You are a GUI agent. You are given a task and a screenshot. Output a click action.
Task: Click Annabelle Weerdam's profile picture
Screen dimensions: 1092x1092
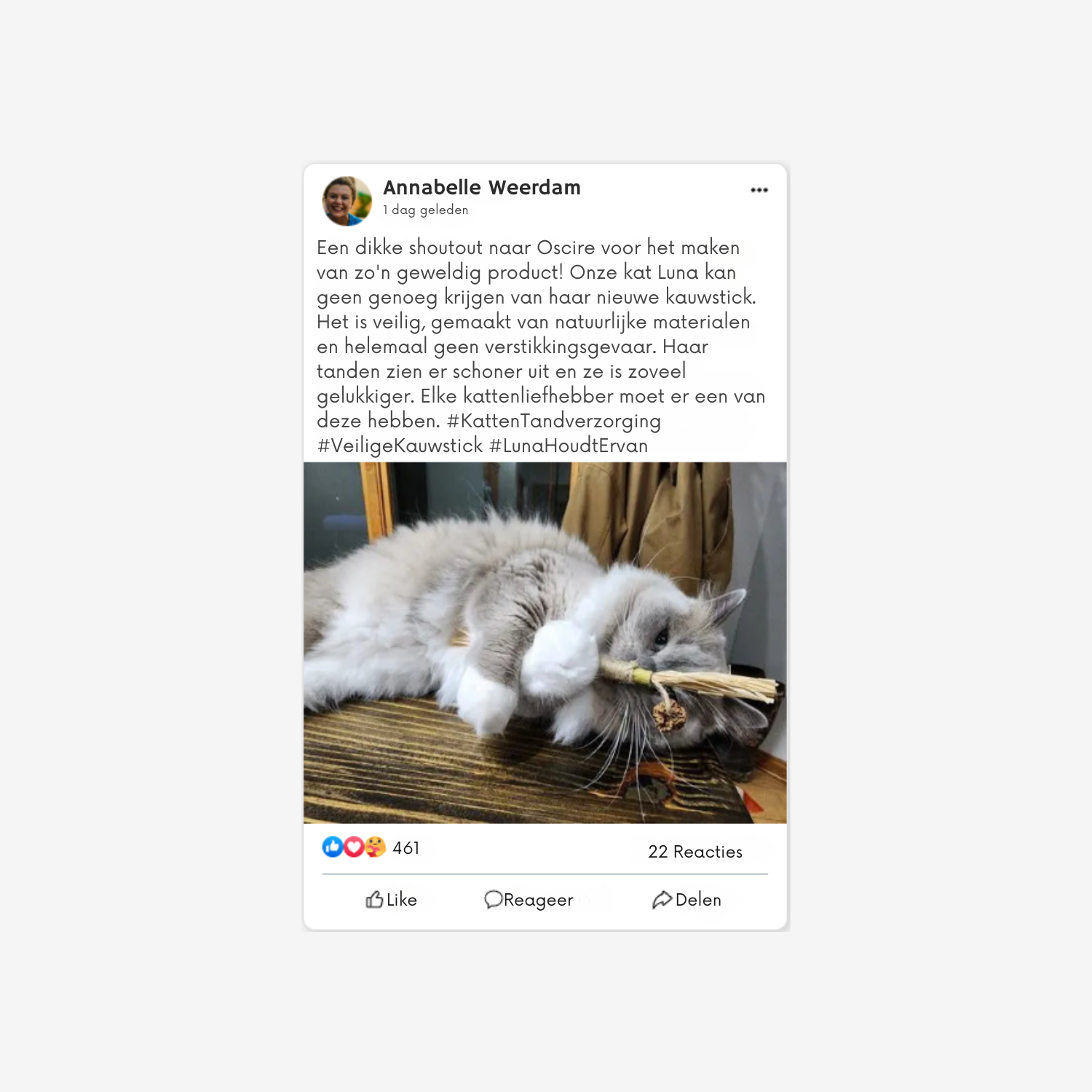[347, 201]
